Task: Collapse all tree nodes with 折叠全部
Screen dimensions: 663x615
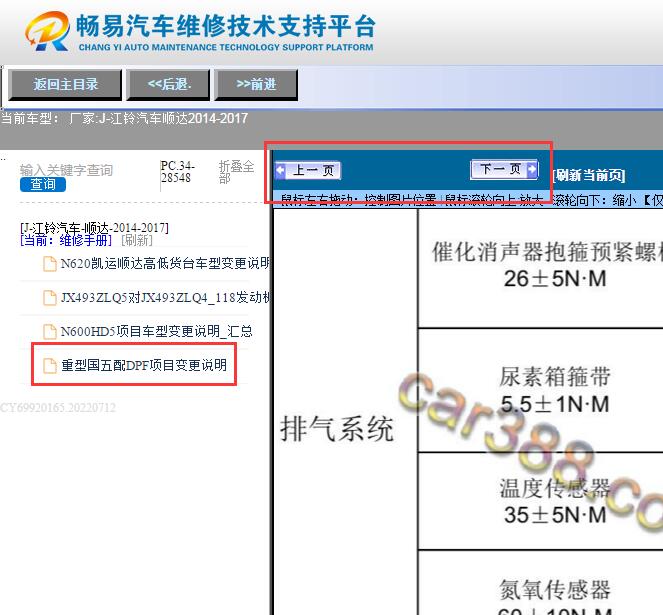Action: 236,172
